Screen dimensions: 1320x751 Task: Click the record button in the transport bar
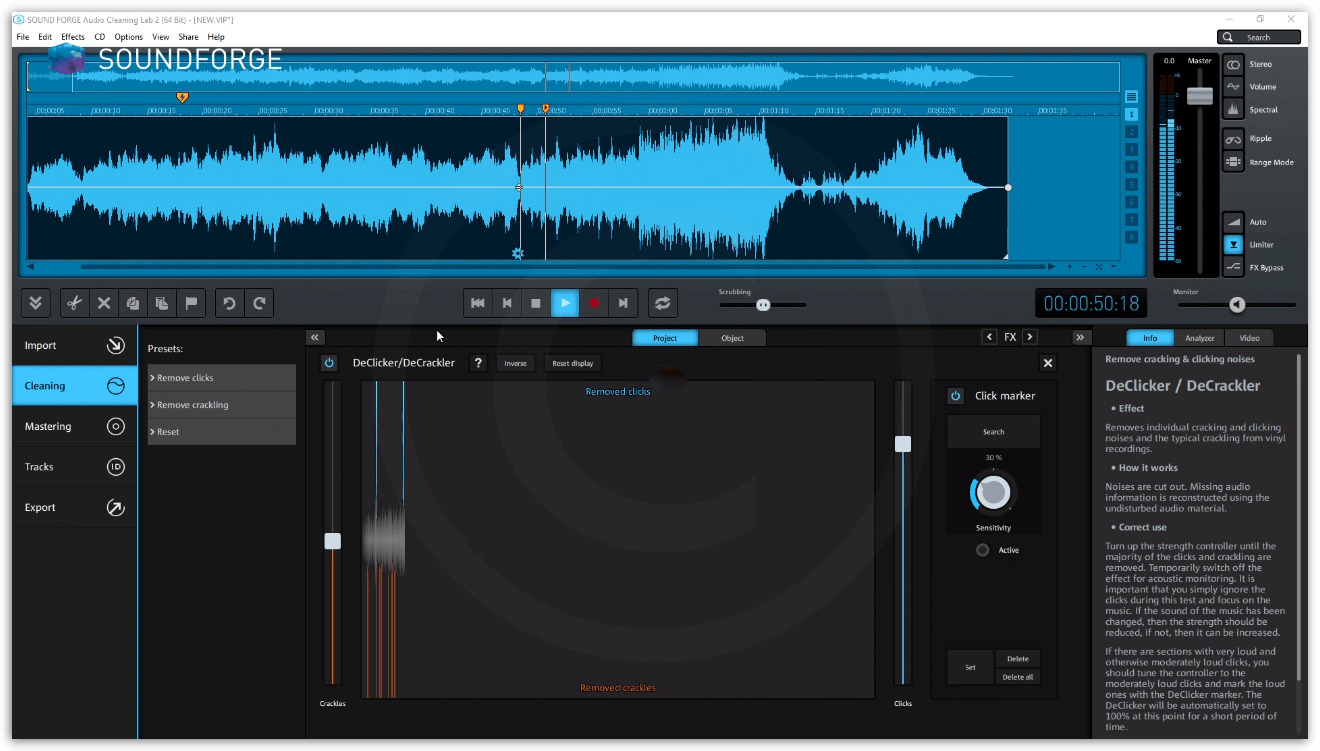[x=594, y=303]
